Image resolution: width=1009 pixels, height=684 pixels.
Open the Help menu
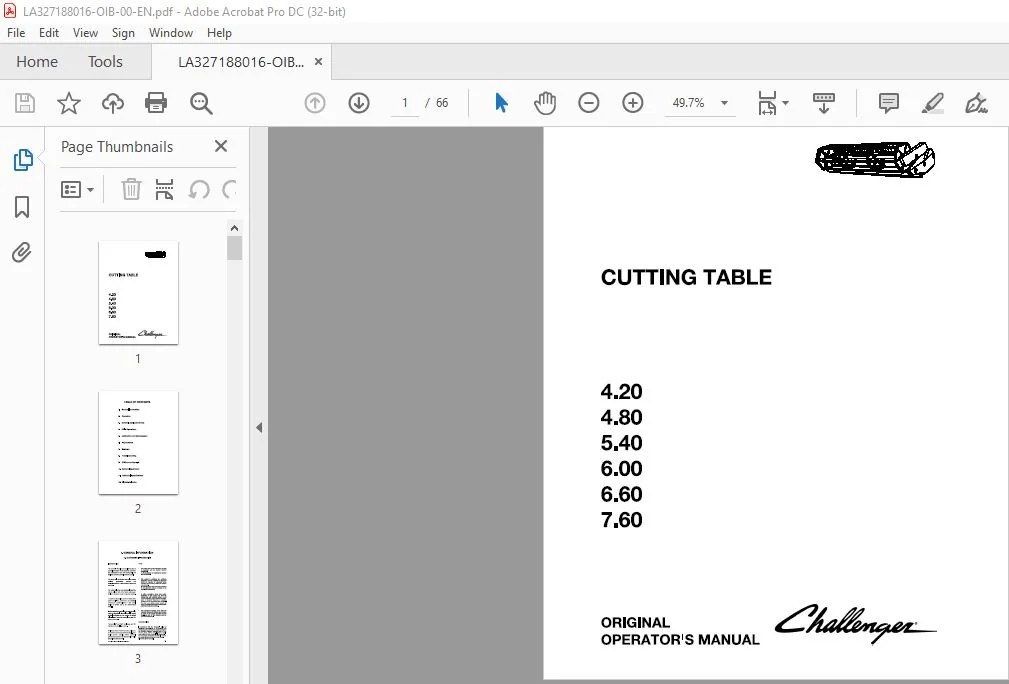[x=219, y=33]
